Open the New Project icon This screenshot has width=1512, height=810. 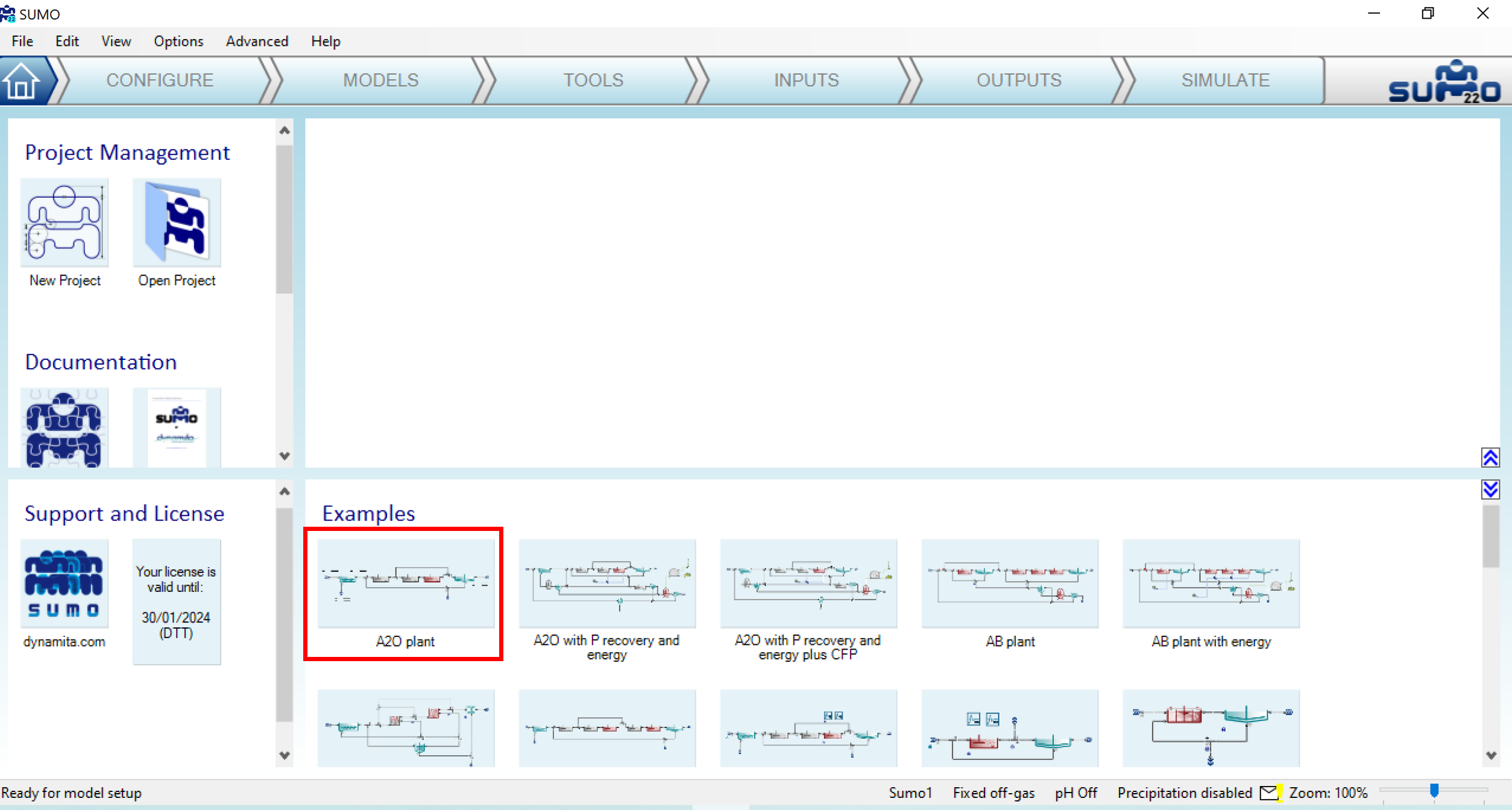click(65, 223)
